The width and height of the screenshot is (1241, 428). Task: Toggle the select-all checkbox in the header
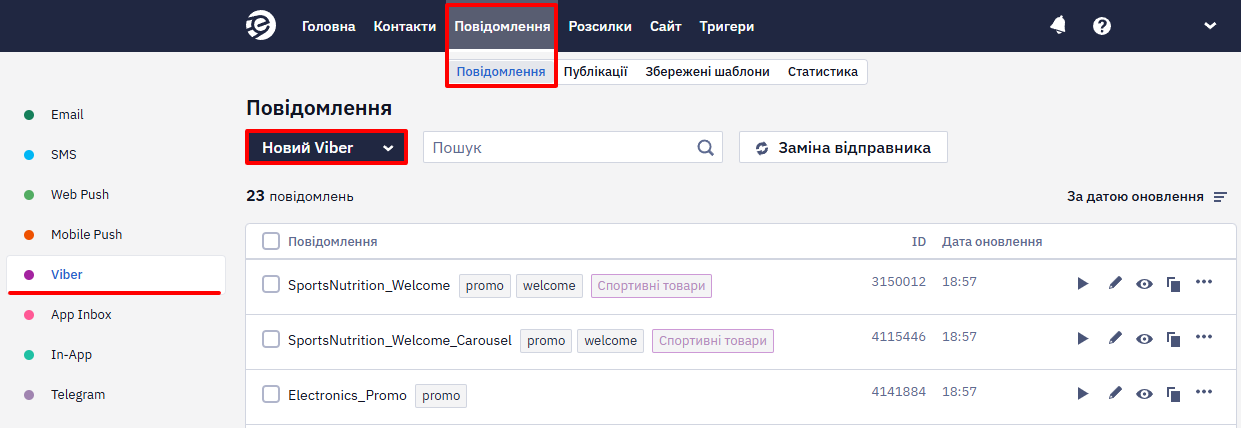coord(271,241)
